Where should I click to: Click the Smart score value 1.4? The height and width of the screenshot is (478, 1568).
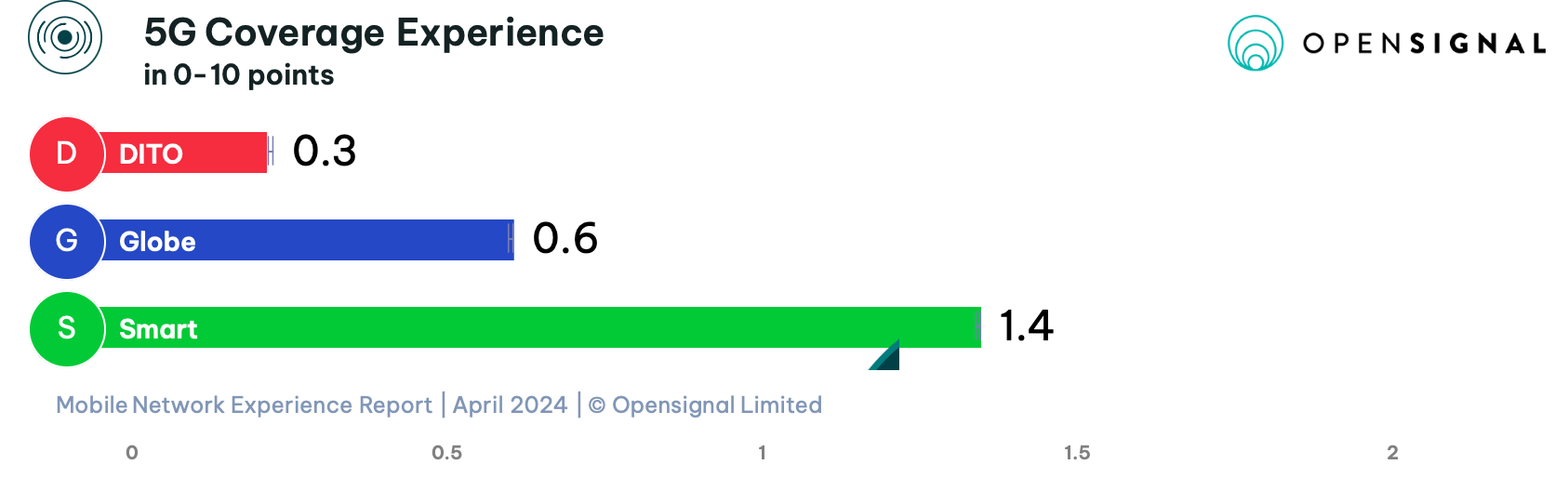point(1026,326)
